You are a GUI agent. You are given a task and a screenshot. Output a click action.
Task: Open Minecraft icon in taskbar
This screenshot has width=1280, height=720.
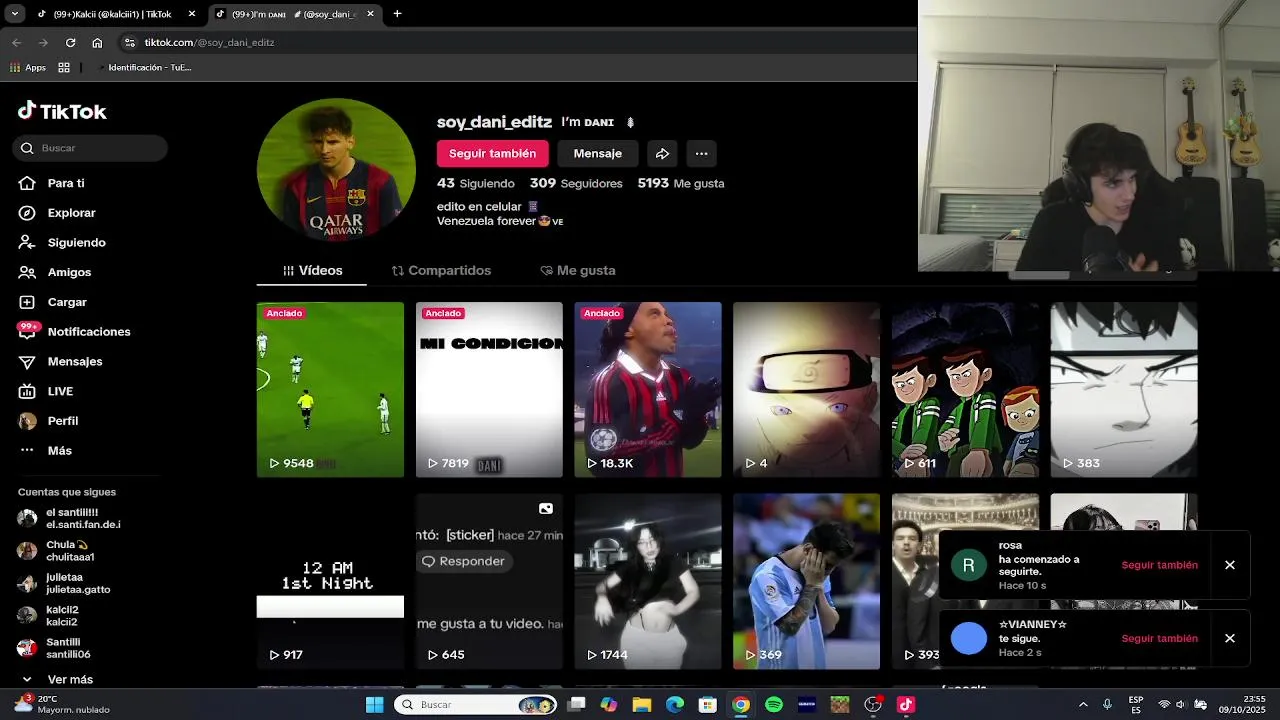[840, 705]
